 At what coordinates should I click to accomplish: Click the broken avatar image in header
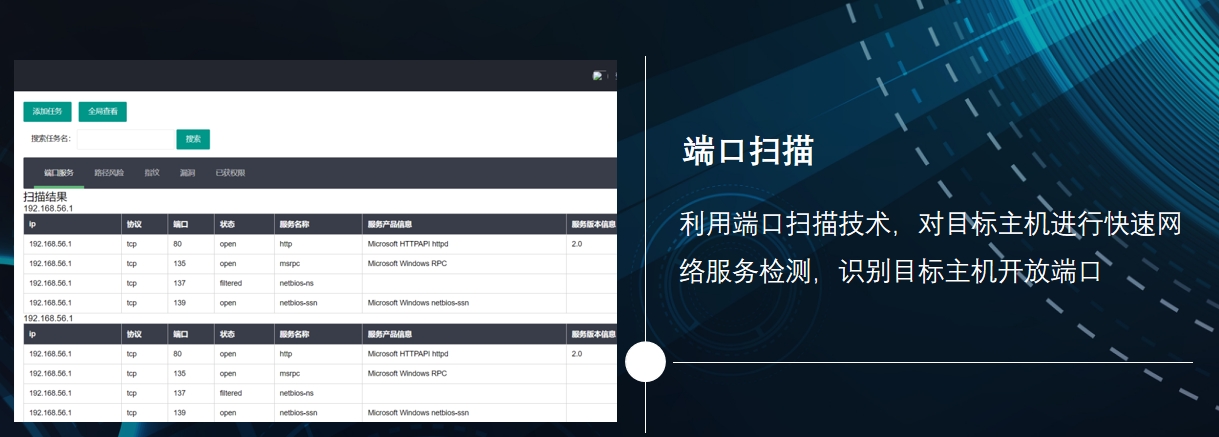coord(599,76)
